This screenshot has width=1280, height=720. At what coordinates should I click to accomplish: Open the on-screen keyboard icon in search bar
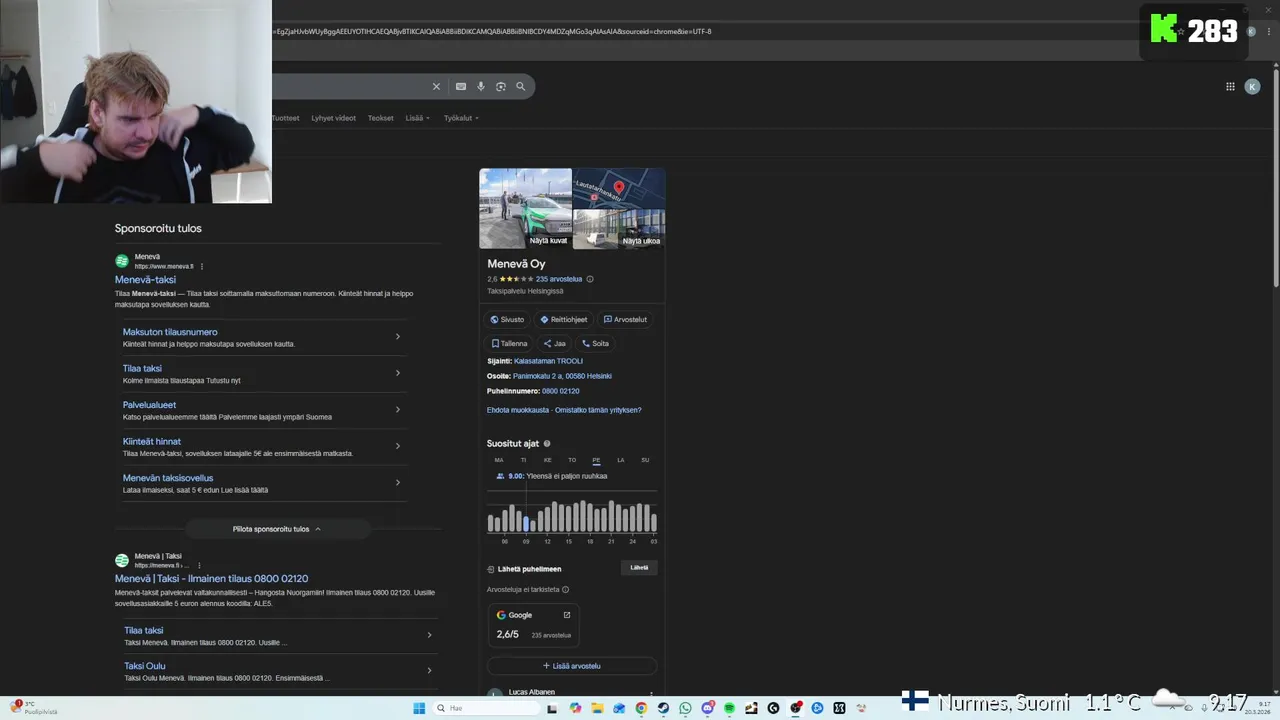click(461, 87)
